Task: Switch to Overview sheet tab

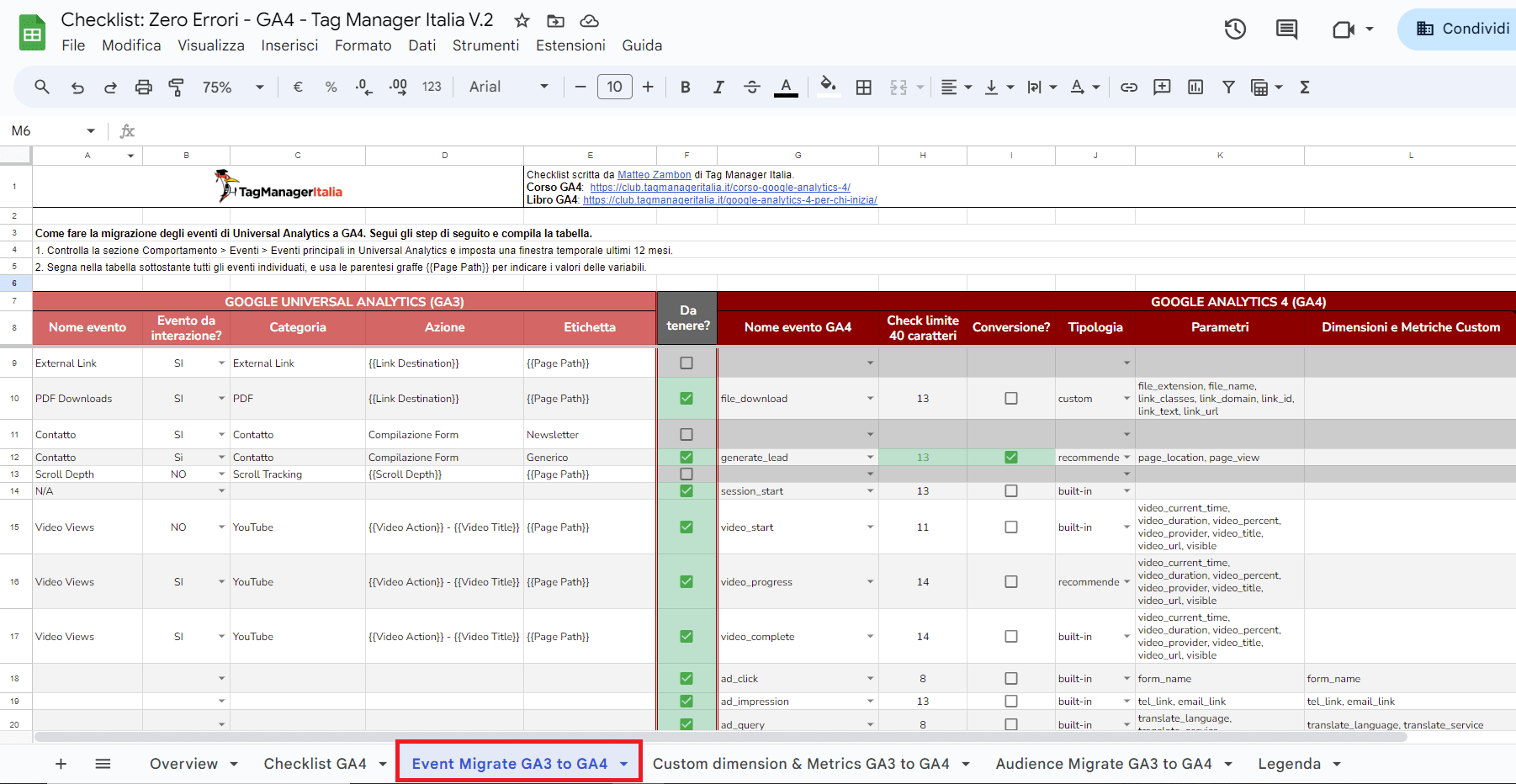Action: pos(183,764)
